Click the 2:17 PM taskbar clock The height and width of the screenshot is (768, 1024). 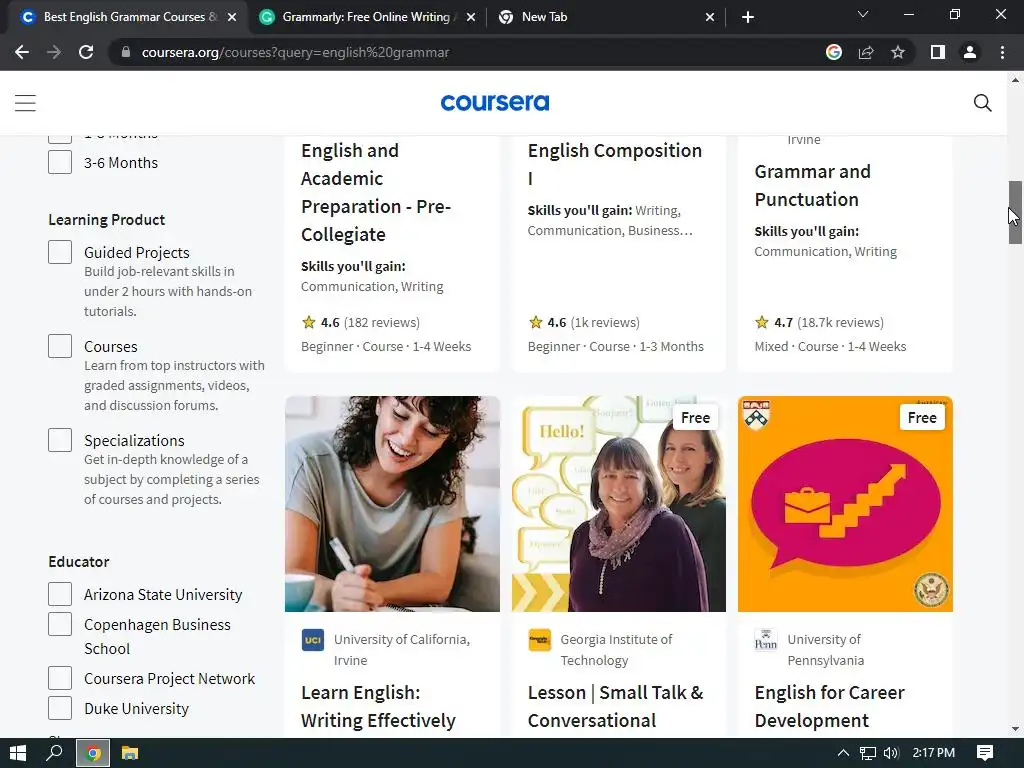pos(934,753)
